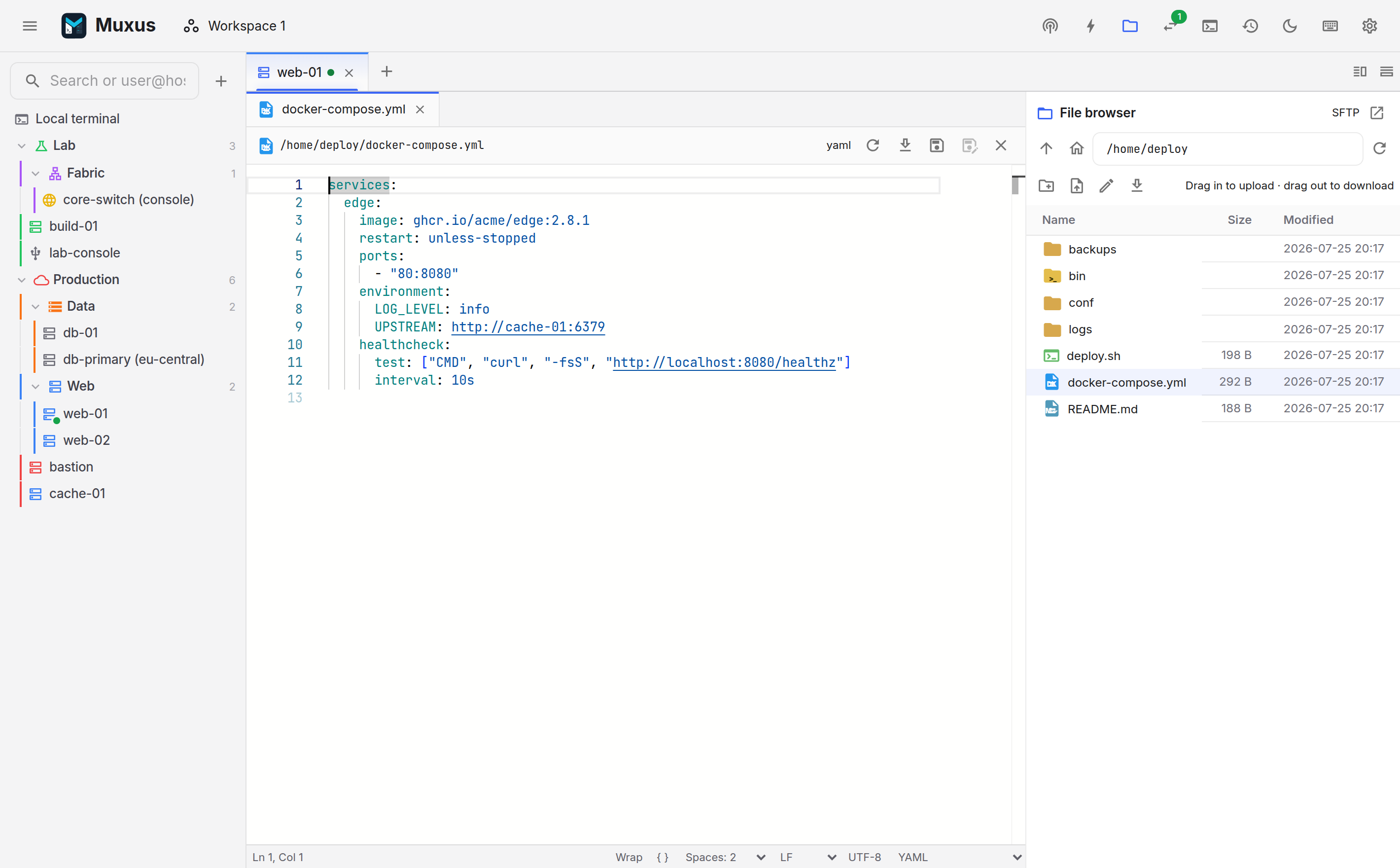Reload the docker-compose.yml file in editor
The image size is (1400, 868).
coord(873,145)
